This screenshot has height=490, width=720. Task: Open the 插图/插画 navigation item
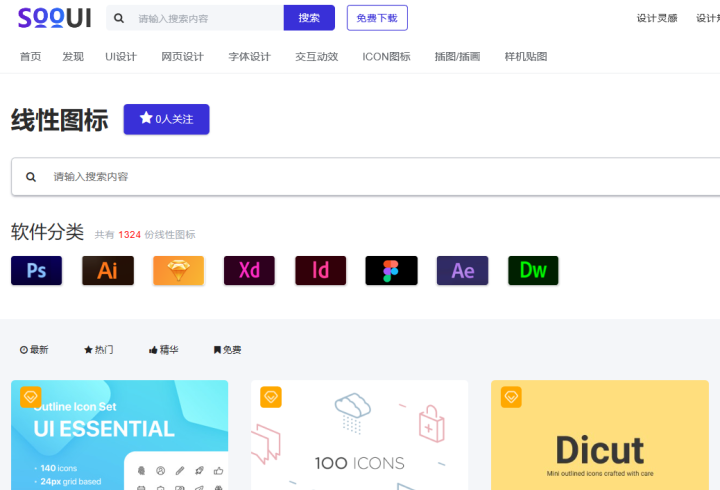(x=457, y=56)
